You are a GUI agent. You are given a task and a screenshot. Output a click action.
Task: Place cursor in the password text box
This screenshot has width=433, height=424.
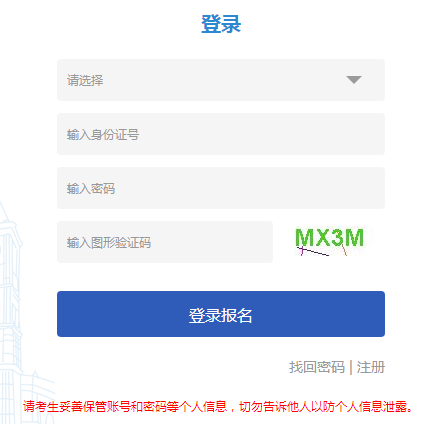(221, 188)
